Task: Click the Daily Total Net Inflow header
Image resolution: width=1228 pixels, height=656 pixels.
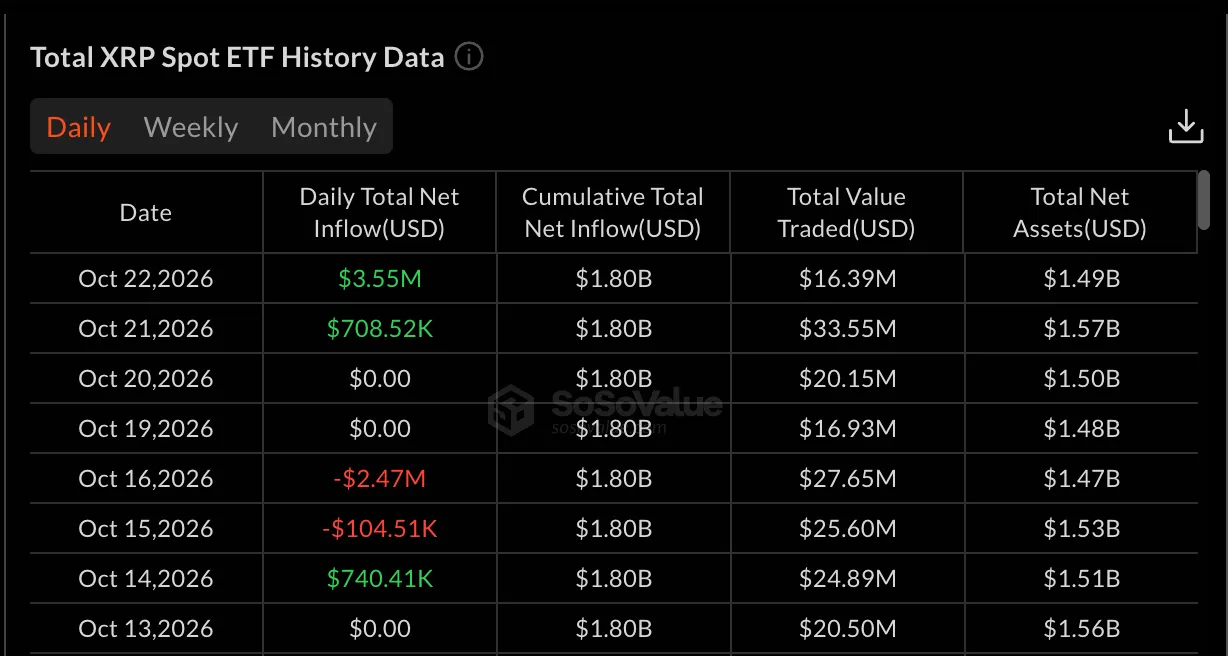Action: coord(379,212)
